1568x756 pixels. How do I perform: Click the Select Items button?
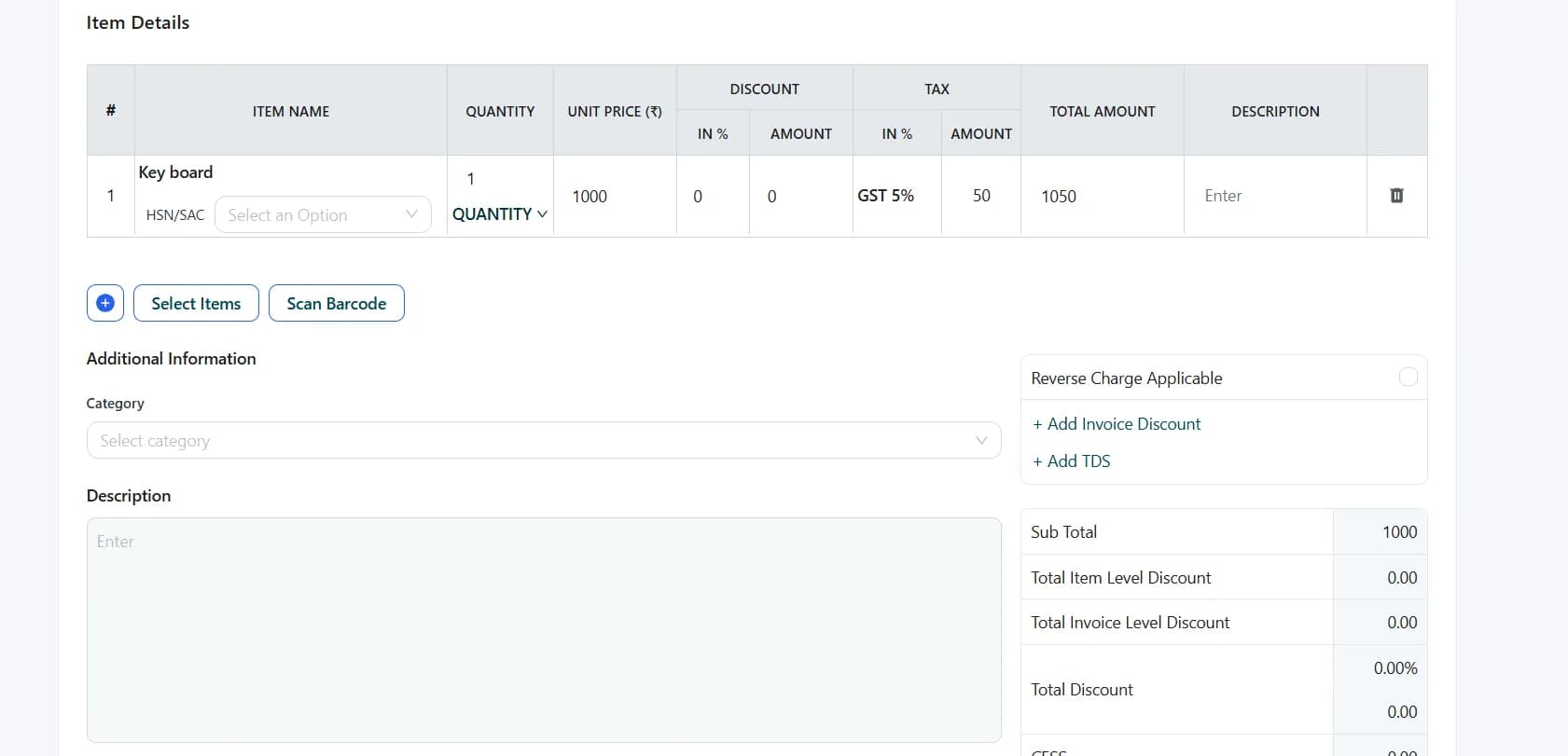coord(196,303)
